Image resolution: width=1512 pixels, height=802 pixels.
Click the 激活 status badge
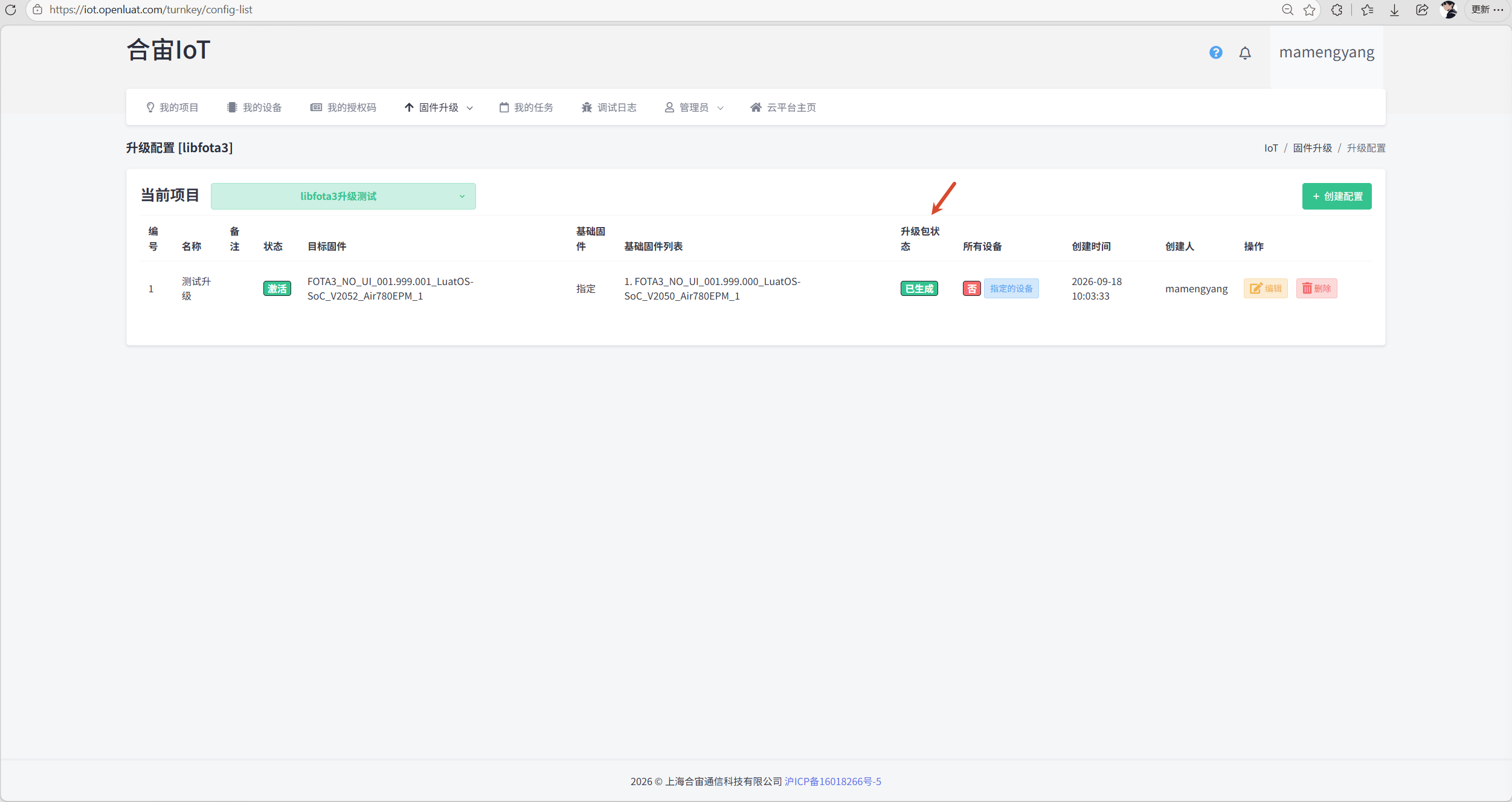click(x=277, y=289)
